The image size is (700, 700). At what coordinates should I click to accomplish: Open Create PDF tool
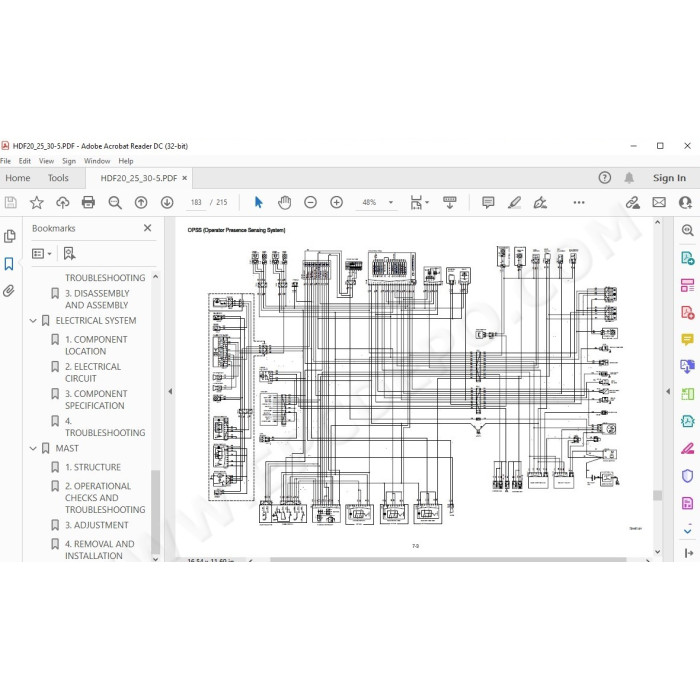point(688,312)
